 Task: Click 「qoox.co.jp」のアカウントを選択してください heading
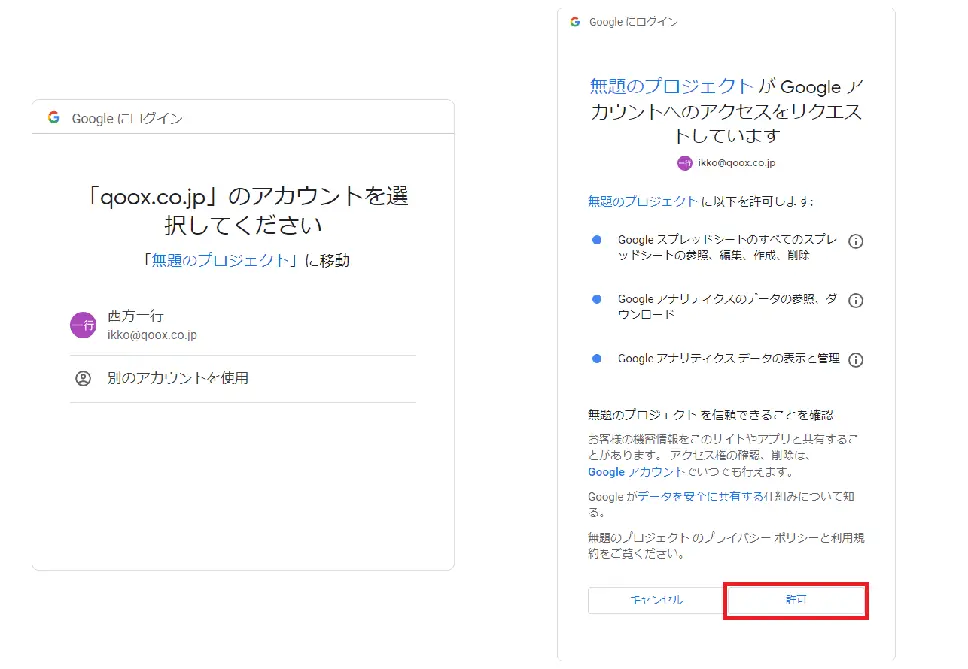[246, 210]
